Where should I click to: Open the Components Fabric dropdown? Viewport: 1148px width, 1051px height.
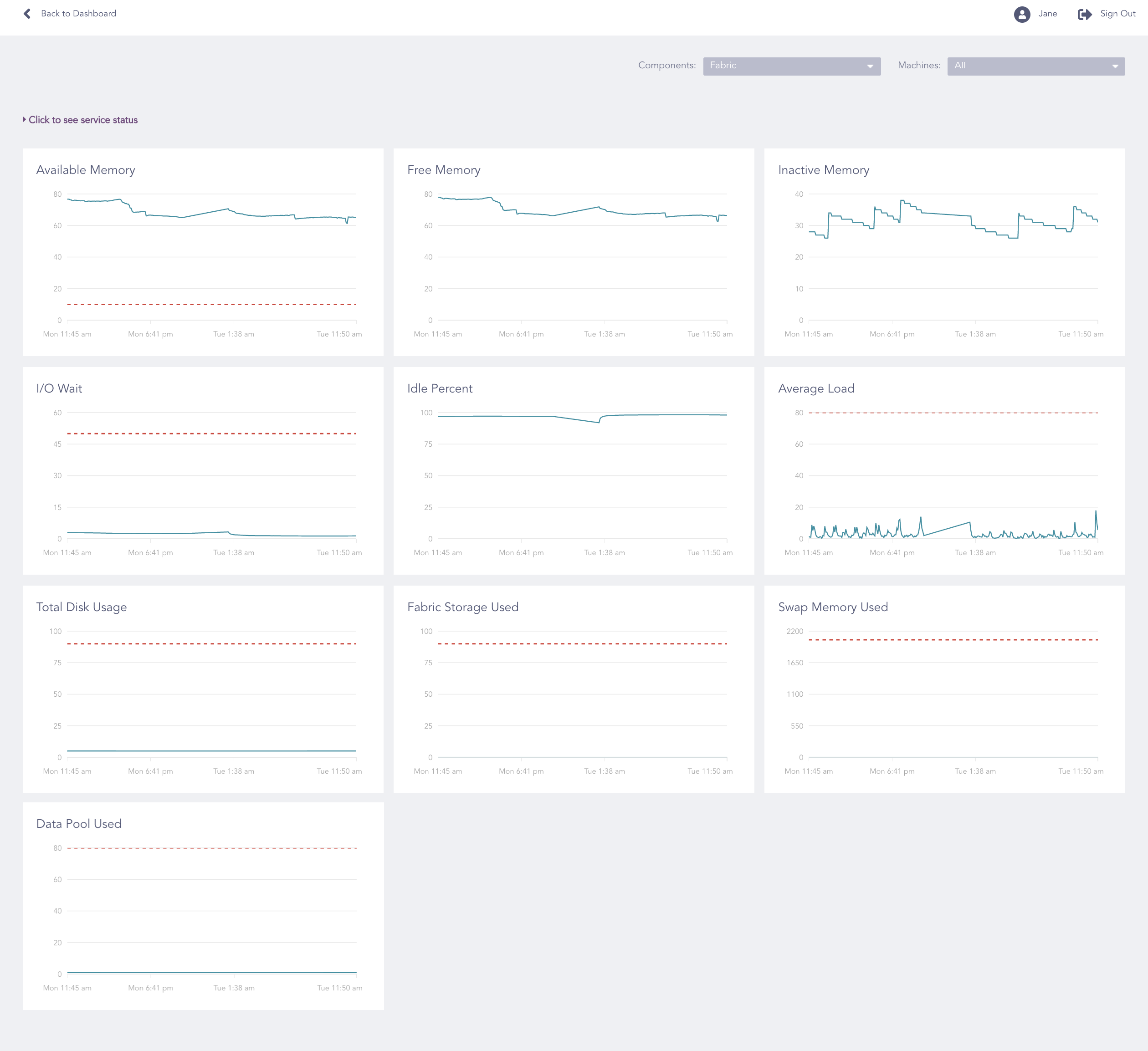coord(792,66)
